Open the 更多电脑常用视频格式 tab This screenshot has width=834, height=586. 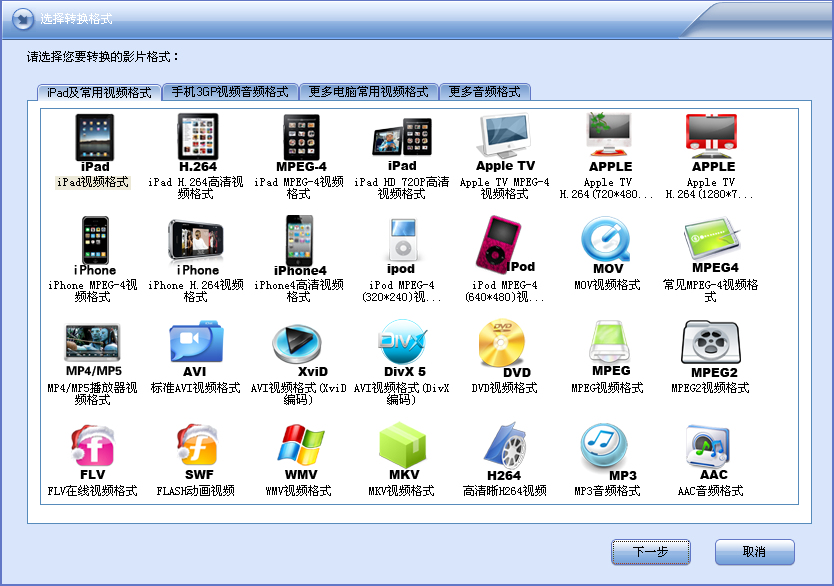(x=368, y=91)
